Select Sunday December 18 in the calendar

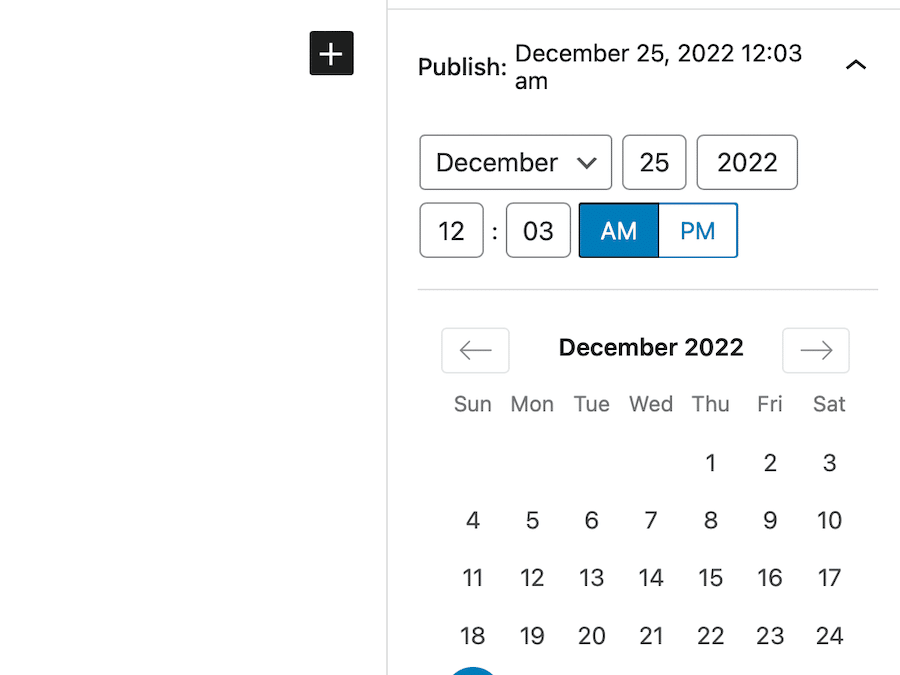(473, 636)
